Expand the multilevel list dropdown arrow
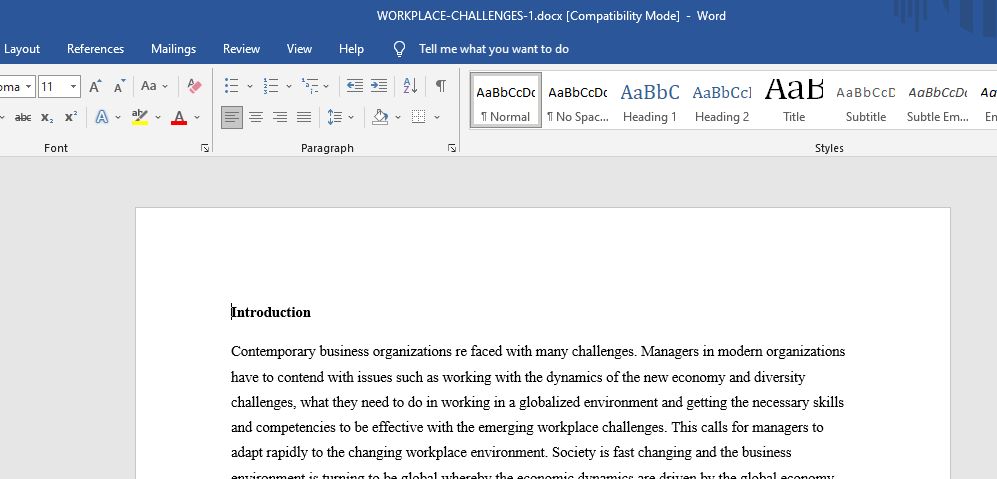The image size is (997, 479). 326,86
